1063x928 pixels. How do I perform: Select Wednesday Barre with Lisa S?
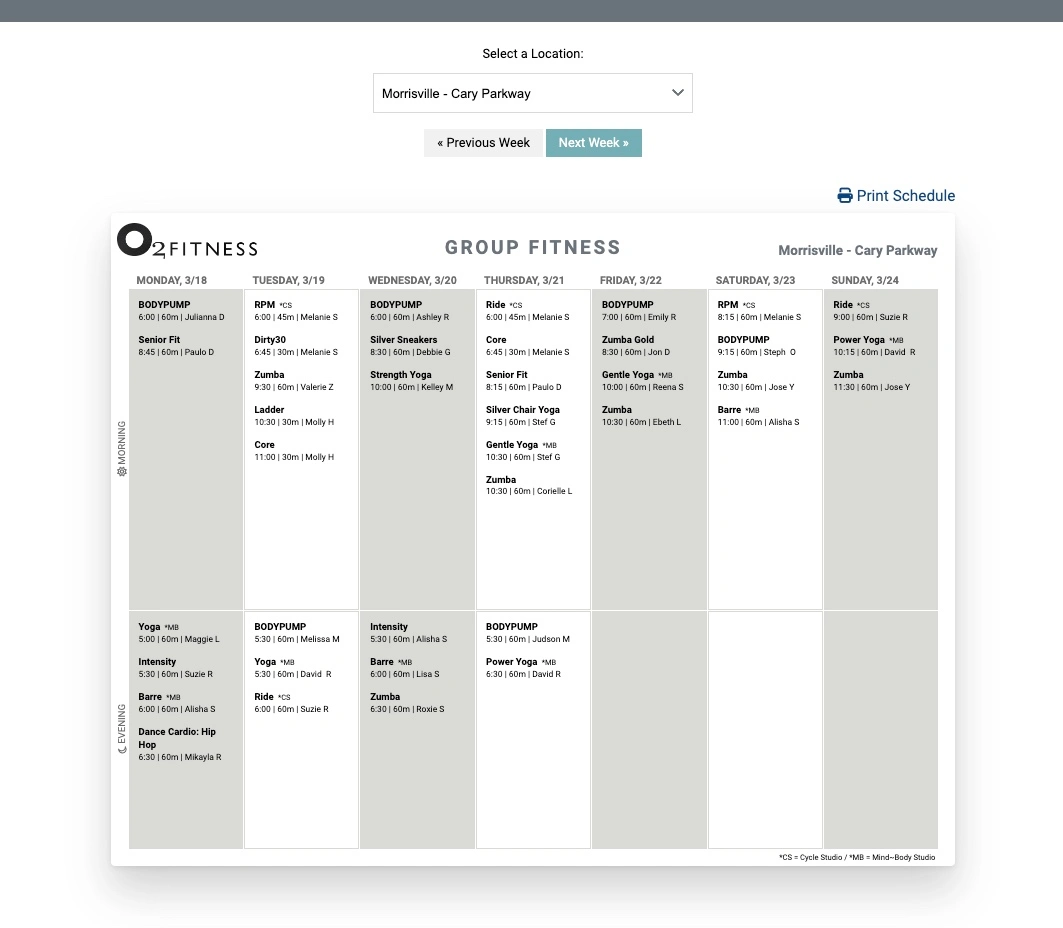[405, 668]
